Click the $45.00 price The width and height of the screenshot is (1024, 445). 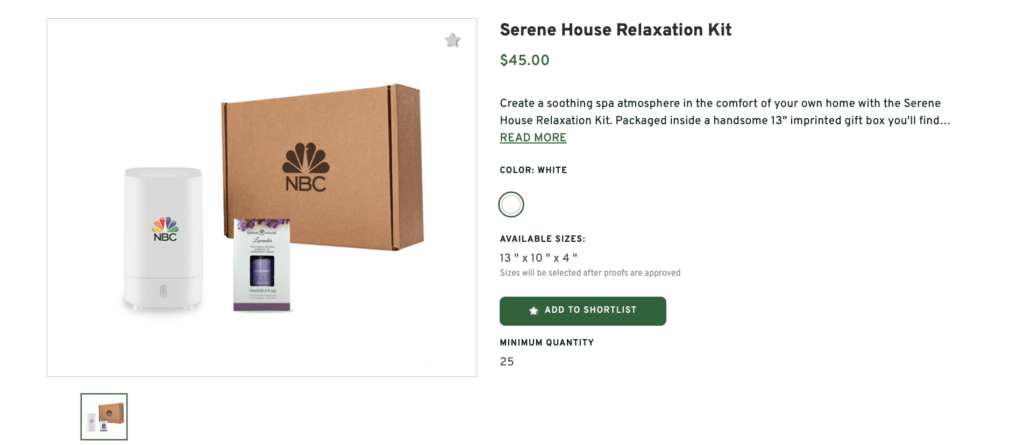[525, 60]
